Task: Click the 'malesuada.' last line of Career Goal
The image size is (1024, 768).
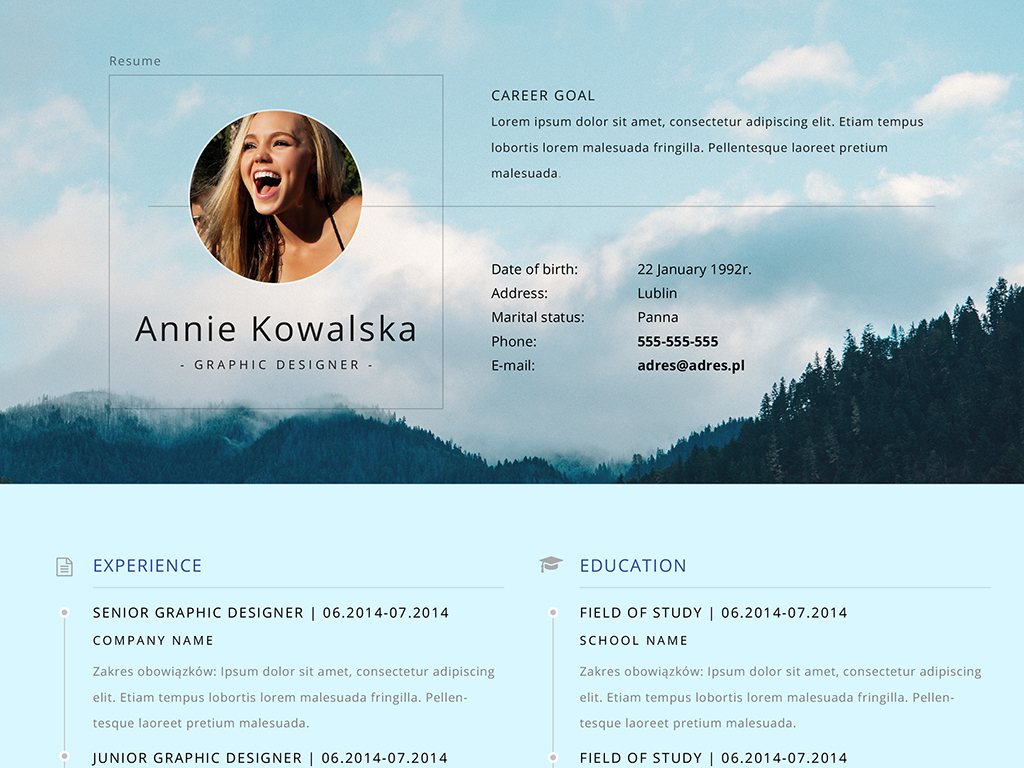Action: tap(526, 174)
